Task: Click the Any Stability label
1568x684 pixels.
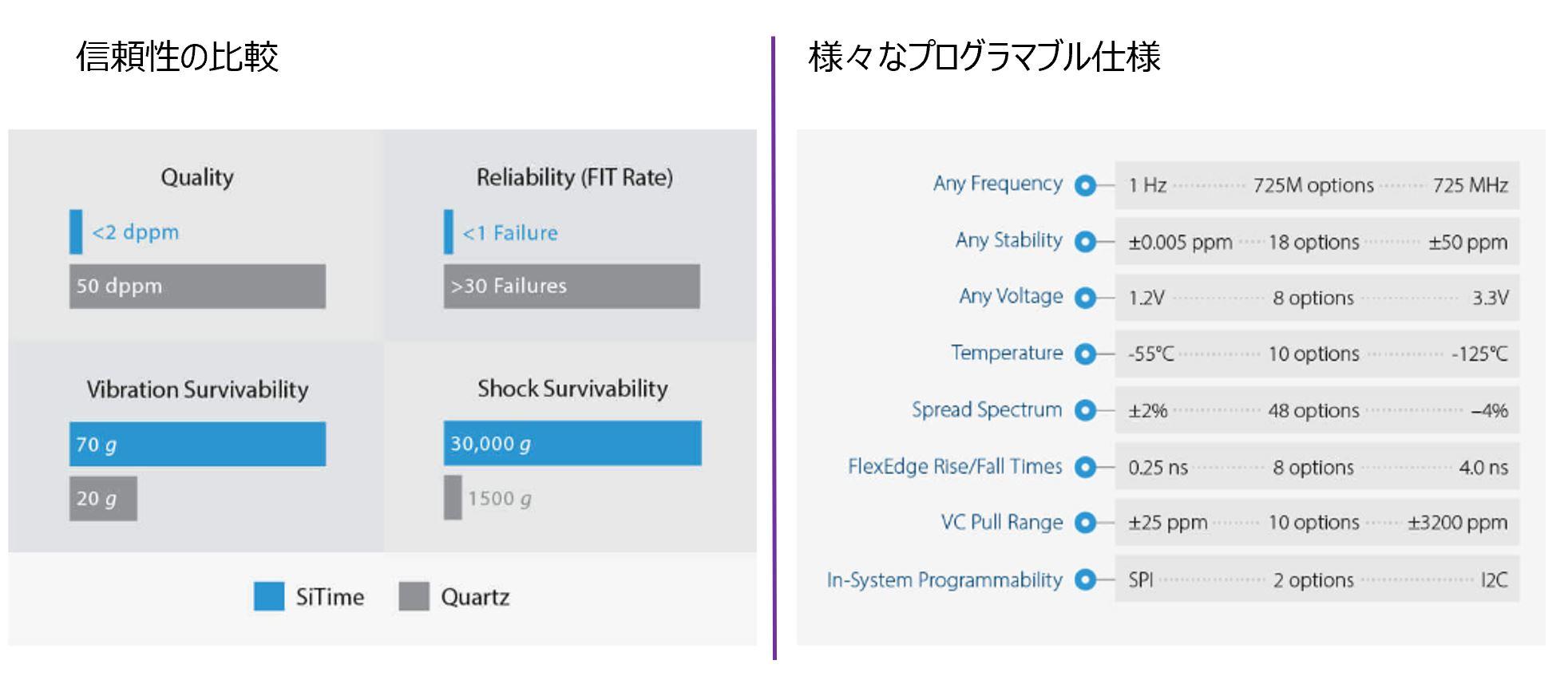Action: coord(1009,240)
